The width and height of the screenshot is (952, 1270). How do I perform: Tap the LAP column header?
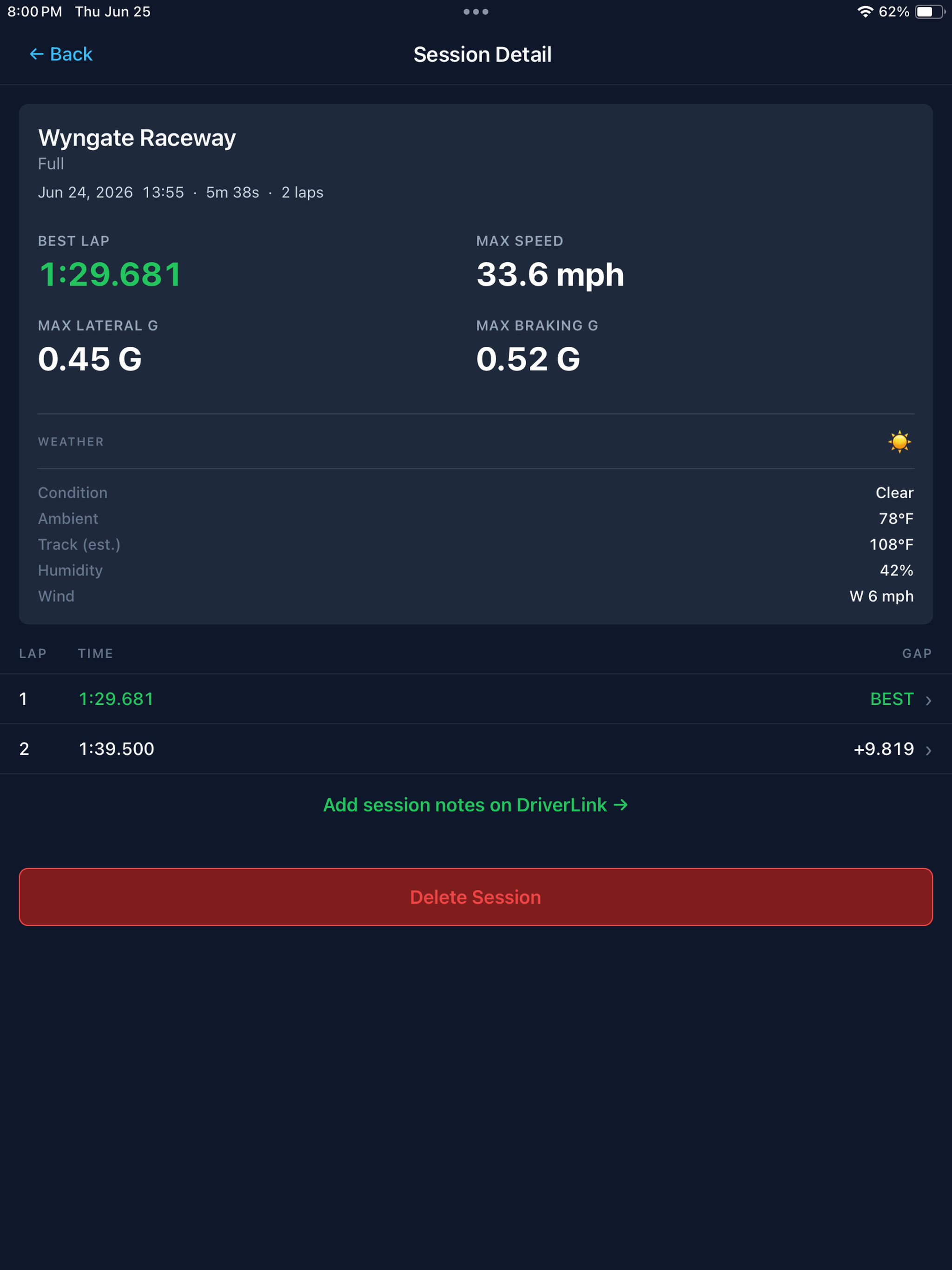pos(33,654)
